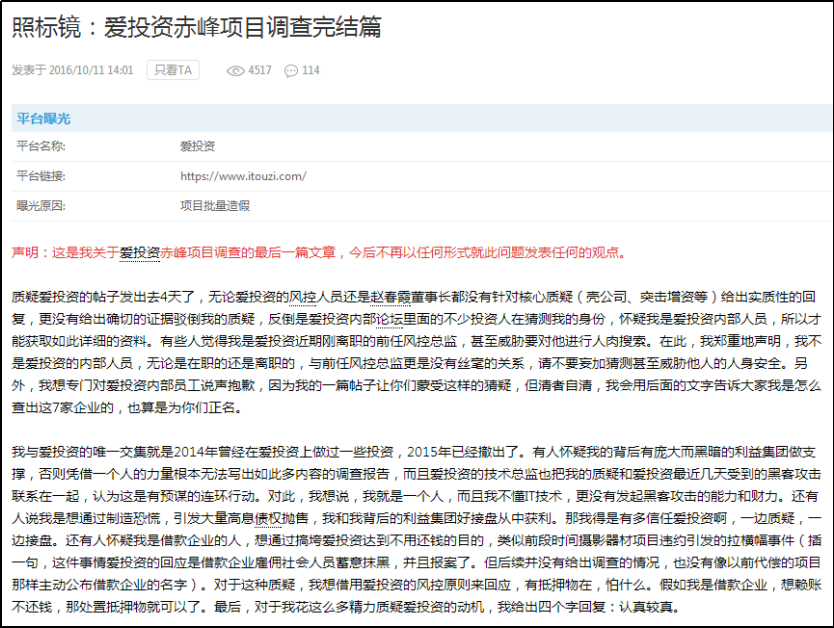Click the 曝光原因 label
Screen dimensions: 834x628
coord(41,206)
